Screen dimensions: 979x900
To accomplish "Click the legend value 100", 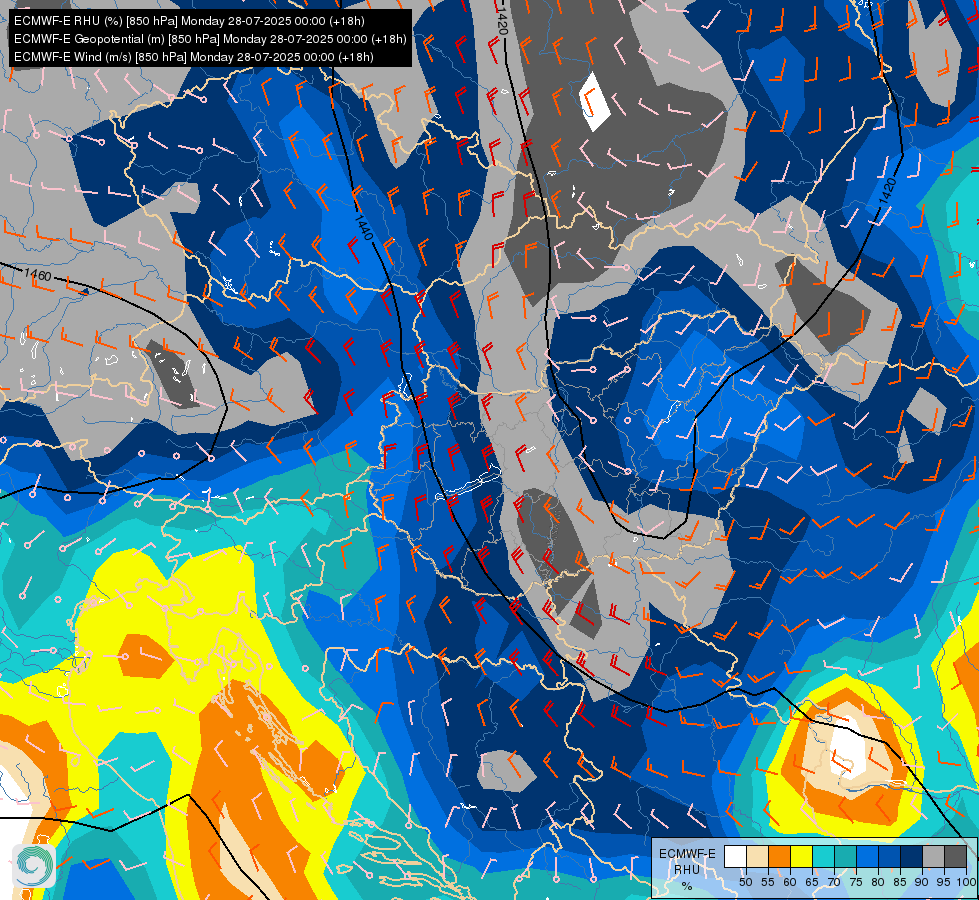I will click(x=967, y=882).
